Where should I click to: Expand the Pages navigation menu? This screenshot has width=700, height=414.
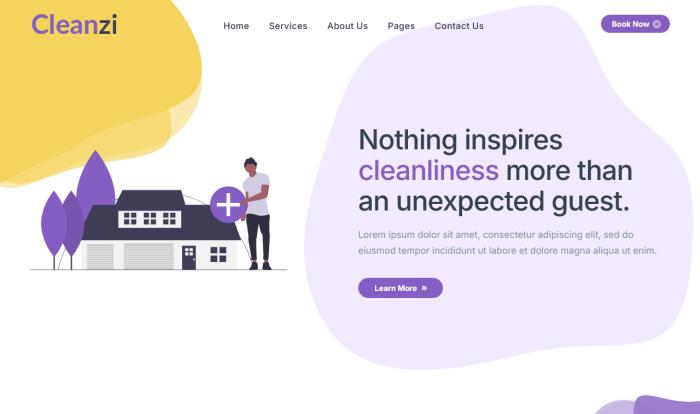point(401,26)
